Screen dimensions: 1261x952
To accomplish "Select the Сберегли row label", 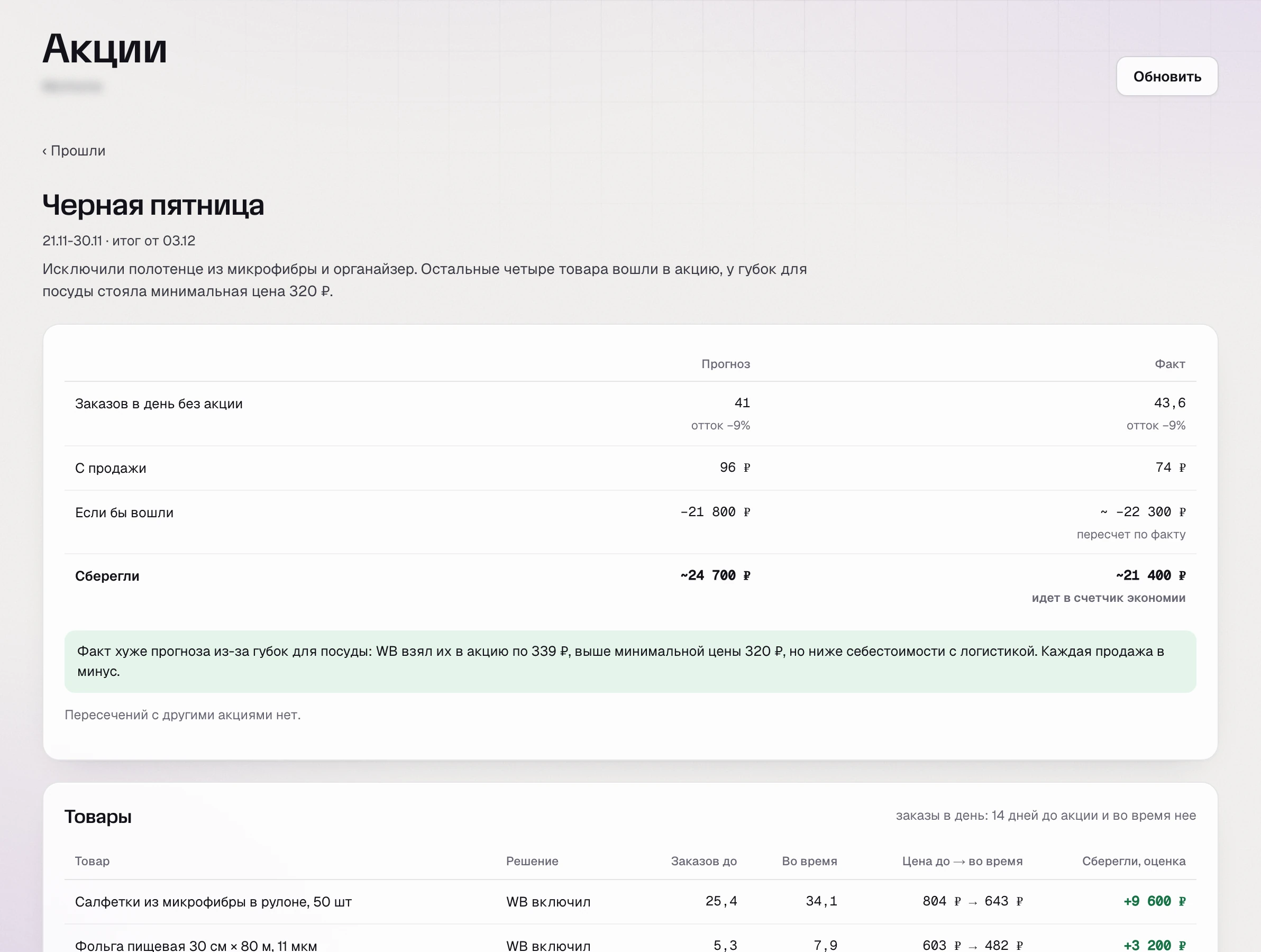I will (x=107, y=576).
